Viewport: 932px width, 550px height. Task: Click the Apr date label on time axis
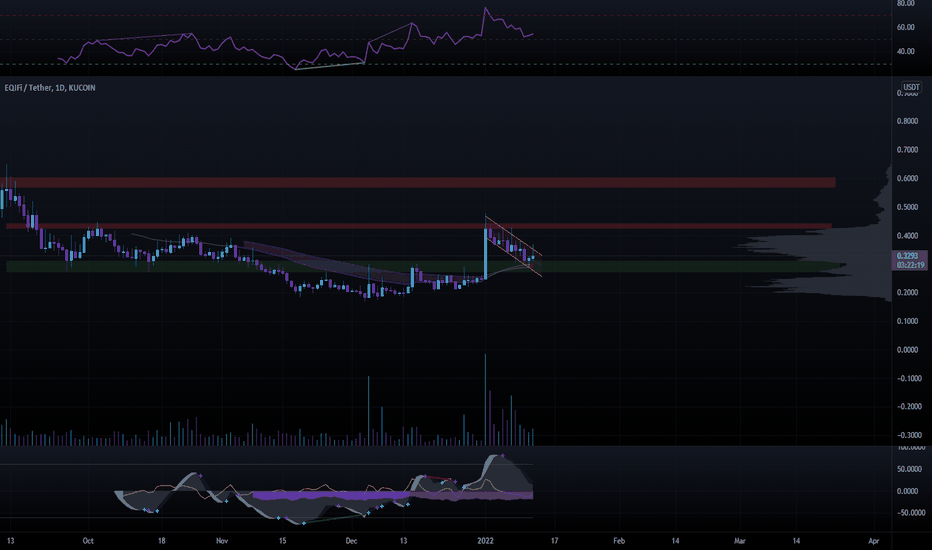pos(873,540)
